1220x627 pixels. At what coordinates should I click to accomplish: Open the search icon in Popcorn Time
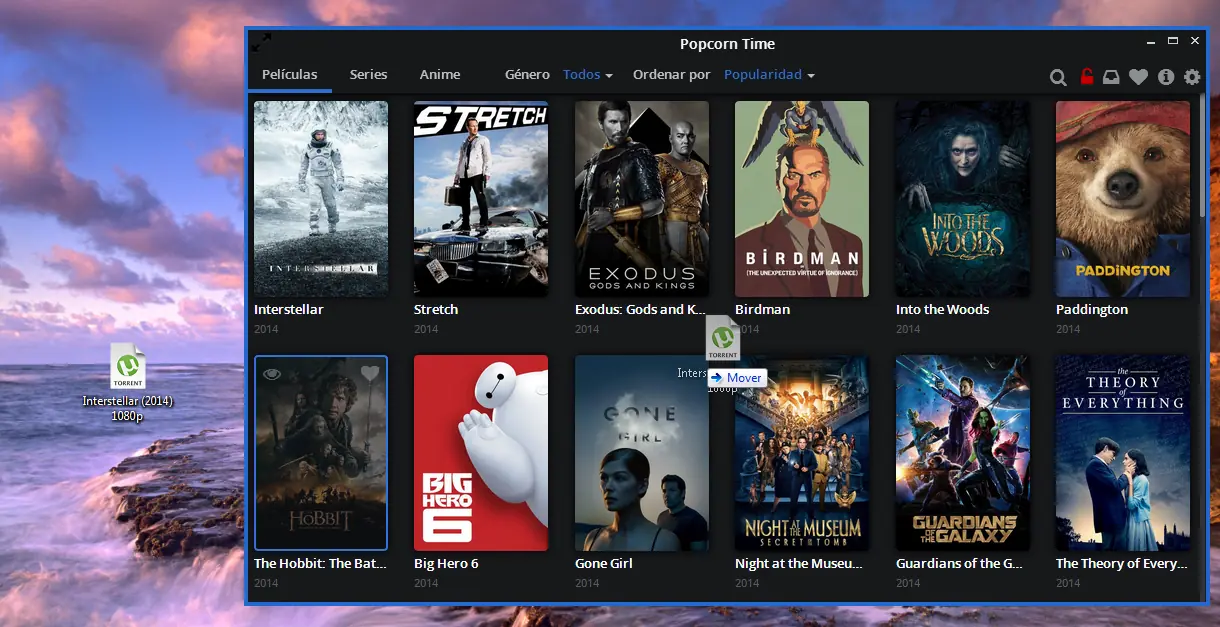(1058, 77)
